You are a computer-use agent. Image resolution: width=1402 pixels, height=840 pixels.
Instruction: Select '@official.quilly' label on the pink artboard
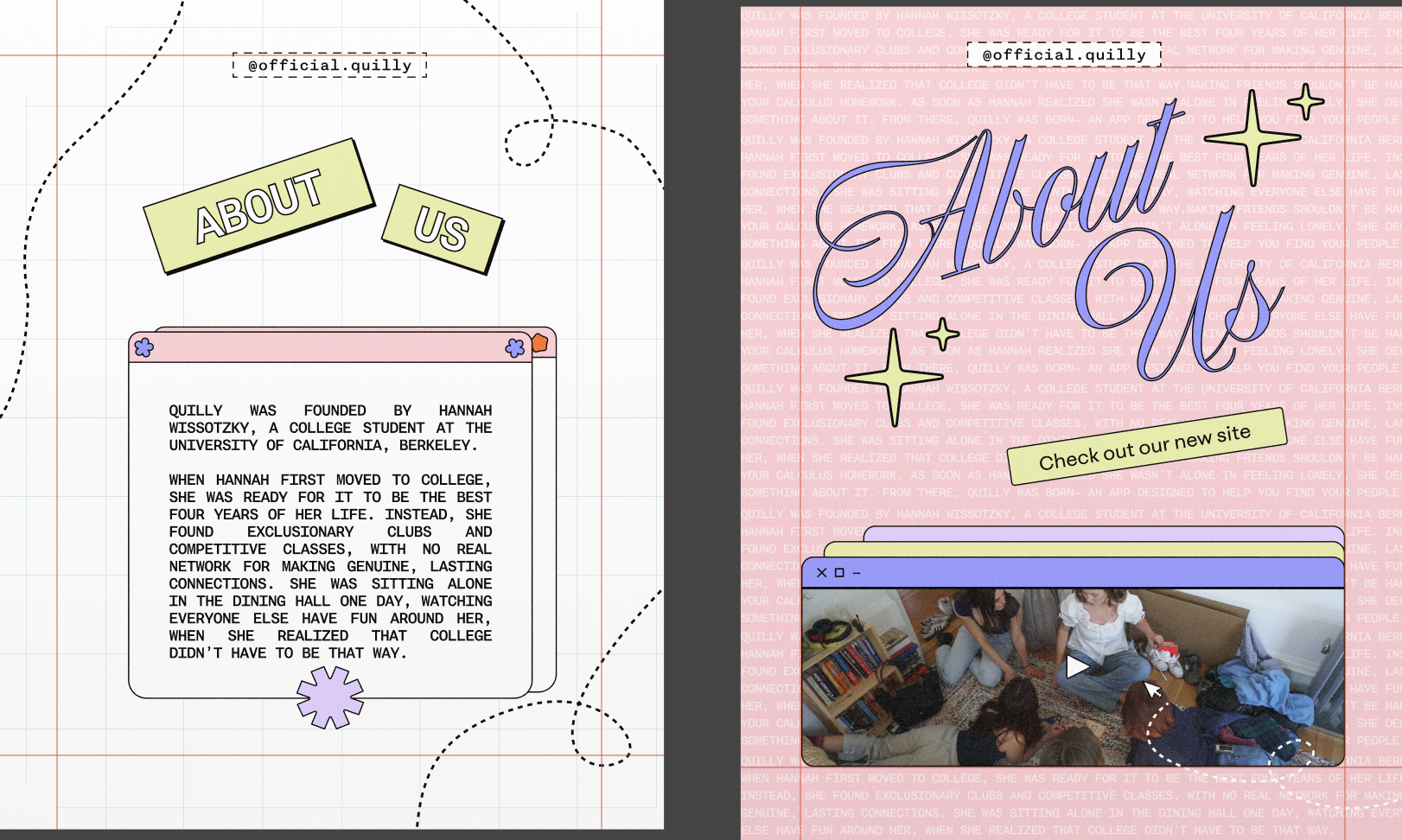pyautogui.click(x=1064, y=54)
